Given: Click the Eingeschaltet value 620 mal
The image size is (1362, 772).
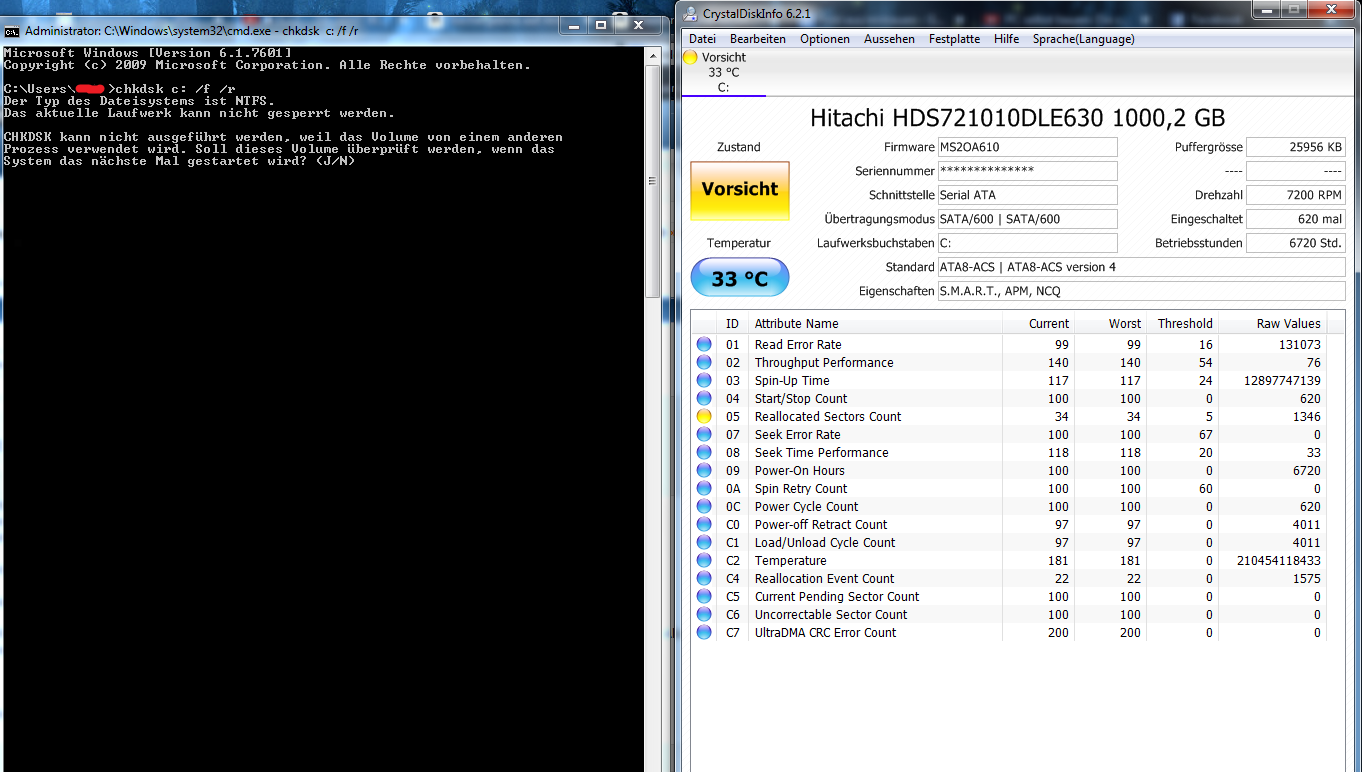Looking at the screenshot, I should coord(1296,219).
